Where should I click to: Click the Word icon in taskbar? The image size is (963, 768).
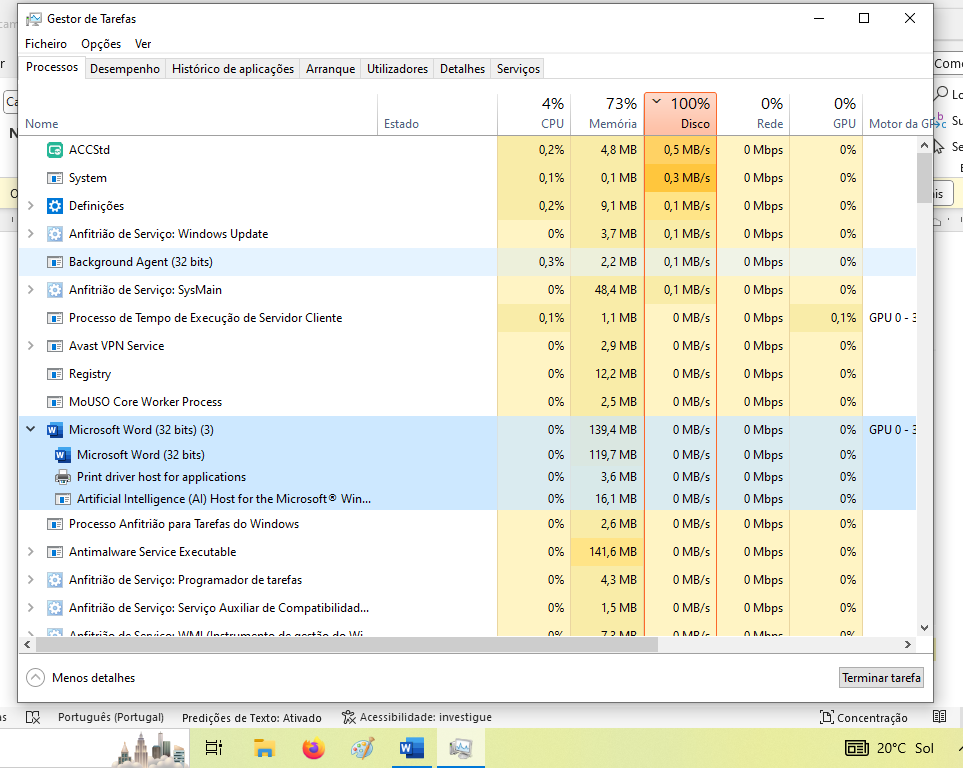pos(411,748)
